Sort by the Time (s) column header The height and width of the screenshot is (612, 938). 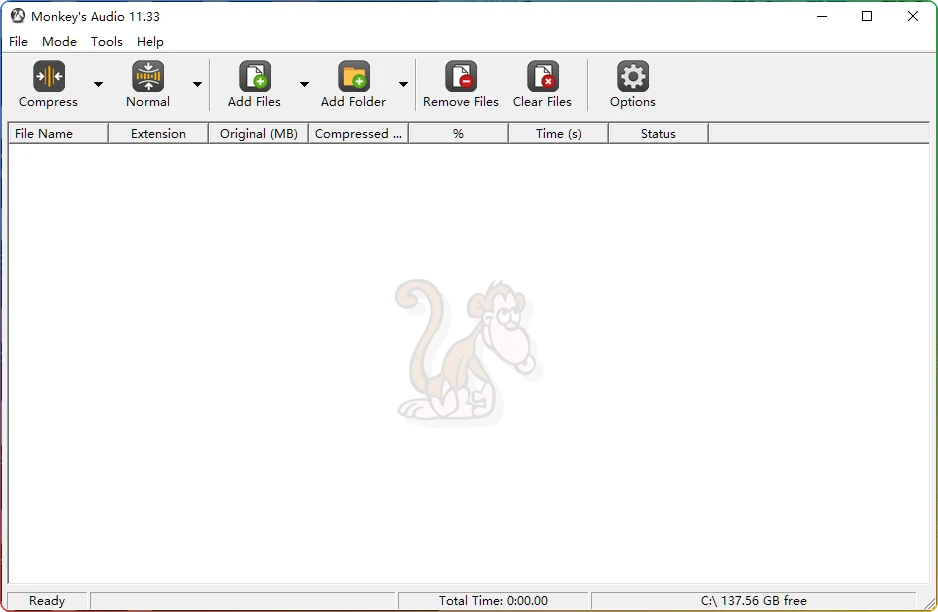tap(558, 133)
